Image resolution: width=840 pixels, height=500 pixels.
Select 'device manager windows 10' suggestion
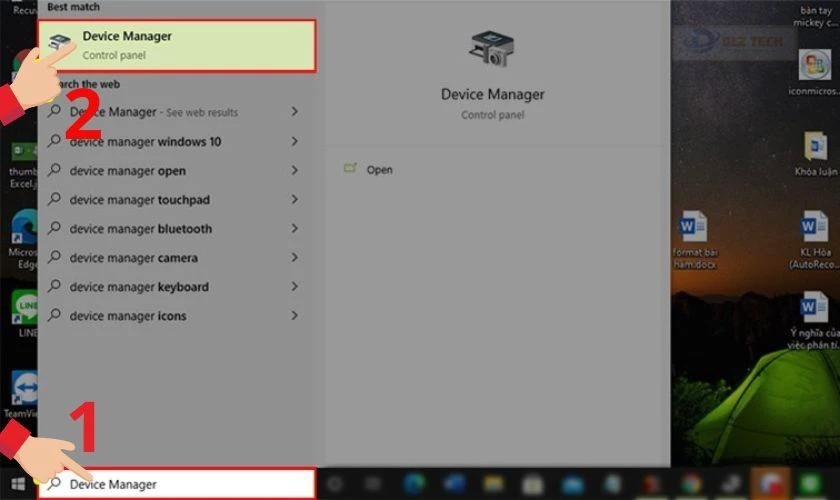pyautogui.click(x=177, y=141)
